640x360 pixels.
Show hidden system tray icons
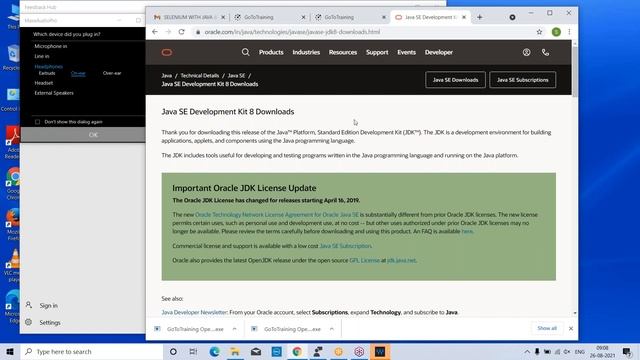pyautogui.click(x=527, y=351)
